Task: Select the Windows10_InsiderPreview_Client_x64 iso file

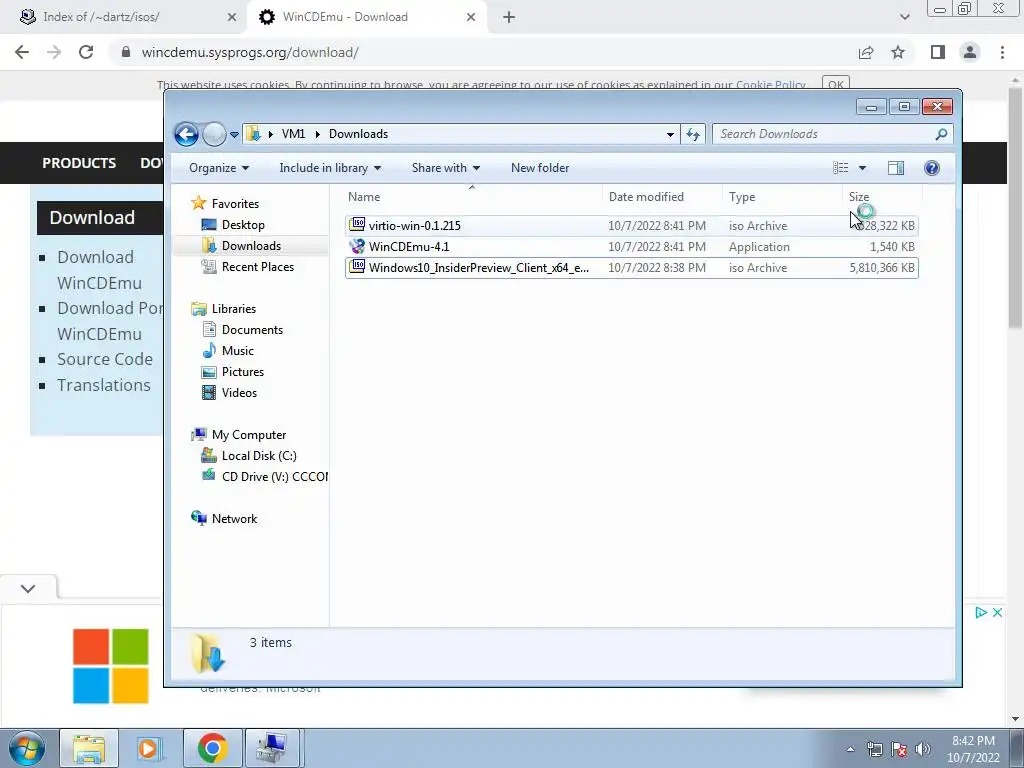Action: [x=632, y=268]
